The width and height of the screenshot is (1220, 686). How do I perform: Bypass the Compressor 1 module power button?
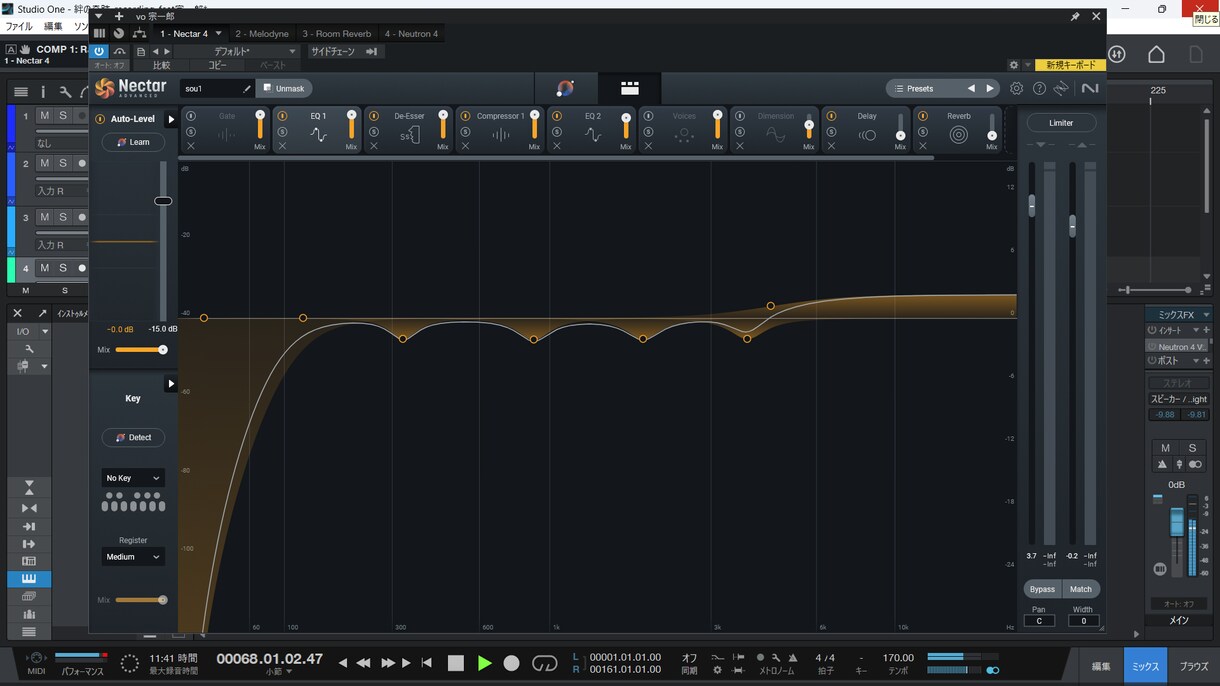pyautogui.click(x=466, y=116)
